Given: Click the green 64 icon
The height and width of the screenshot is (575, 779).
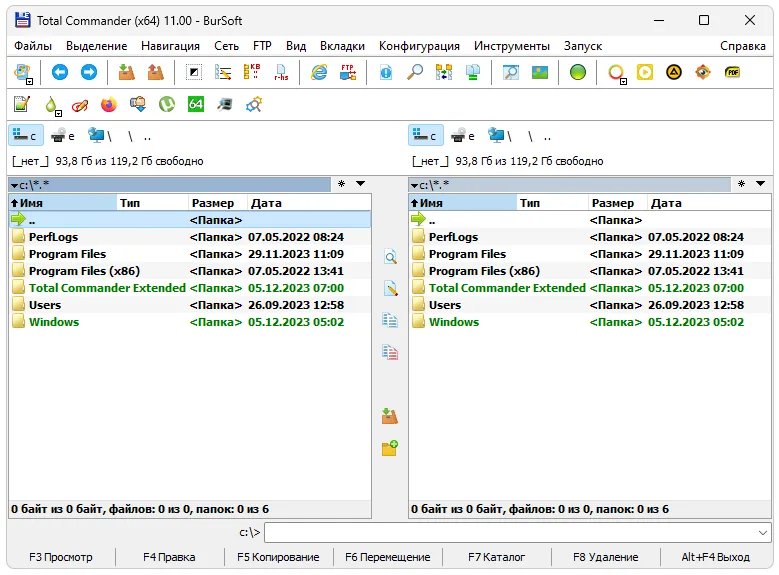Looking at the screenshot, I should (x=196, y=104).
